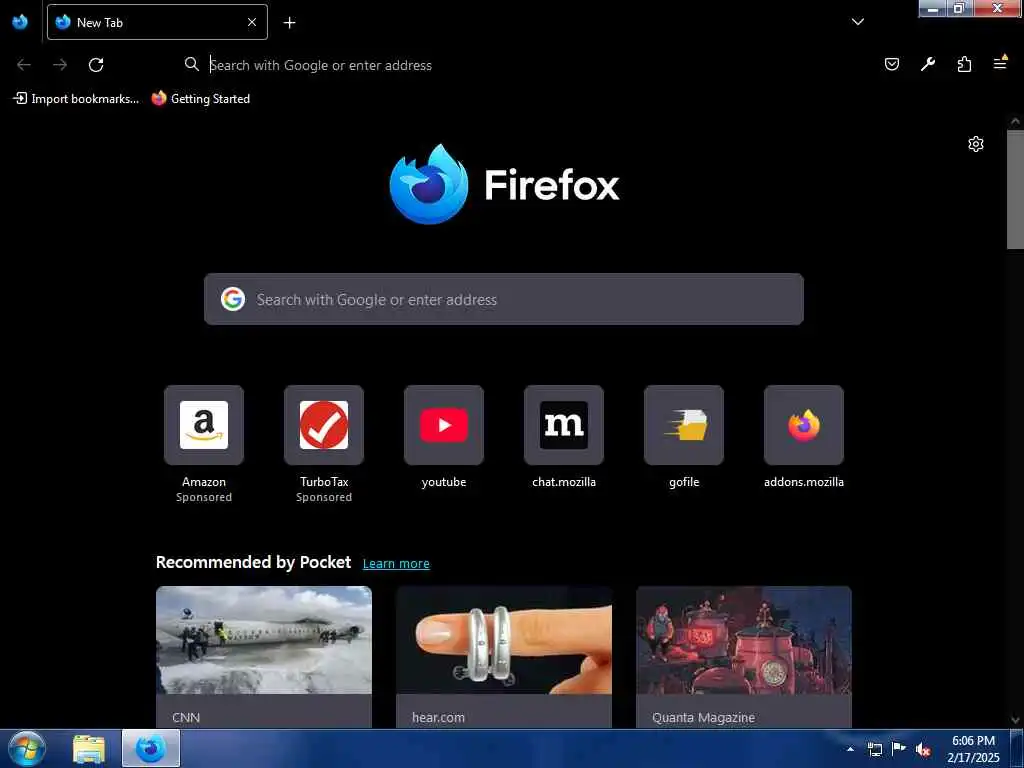Click the muted volume tray icon
Image resolution: width=1024 pixels, height=768 pixels.
[923, 749]
